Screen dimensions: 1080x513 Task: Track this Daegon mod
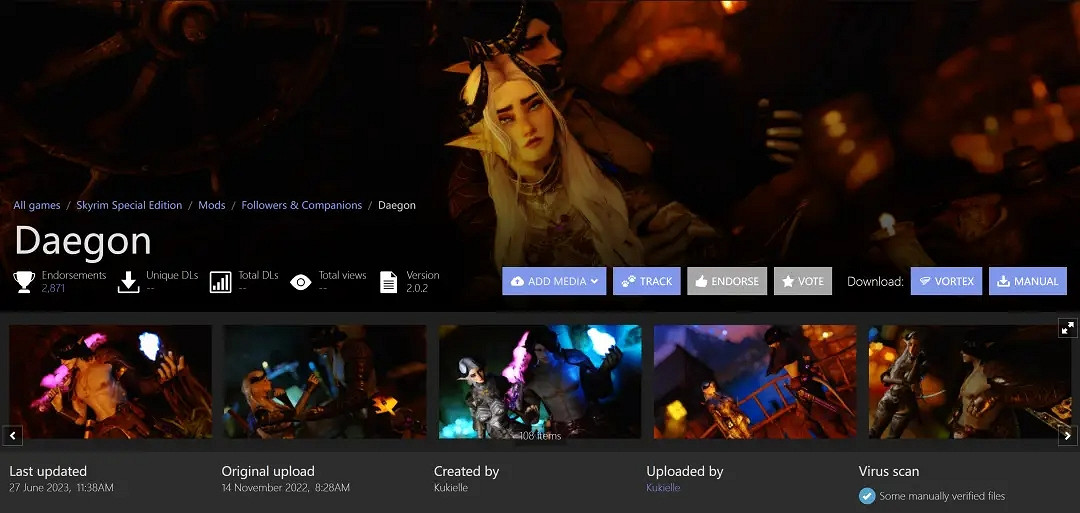pos(646,281)
